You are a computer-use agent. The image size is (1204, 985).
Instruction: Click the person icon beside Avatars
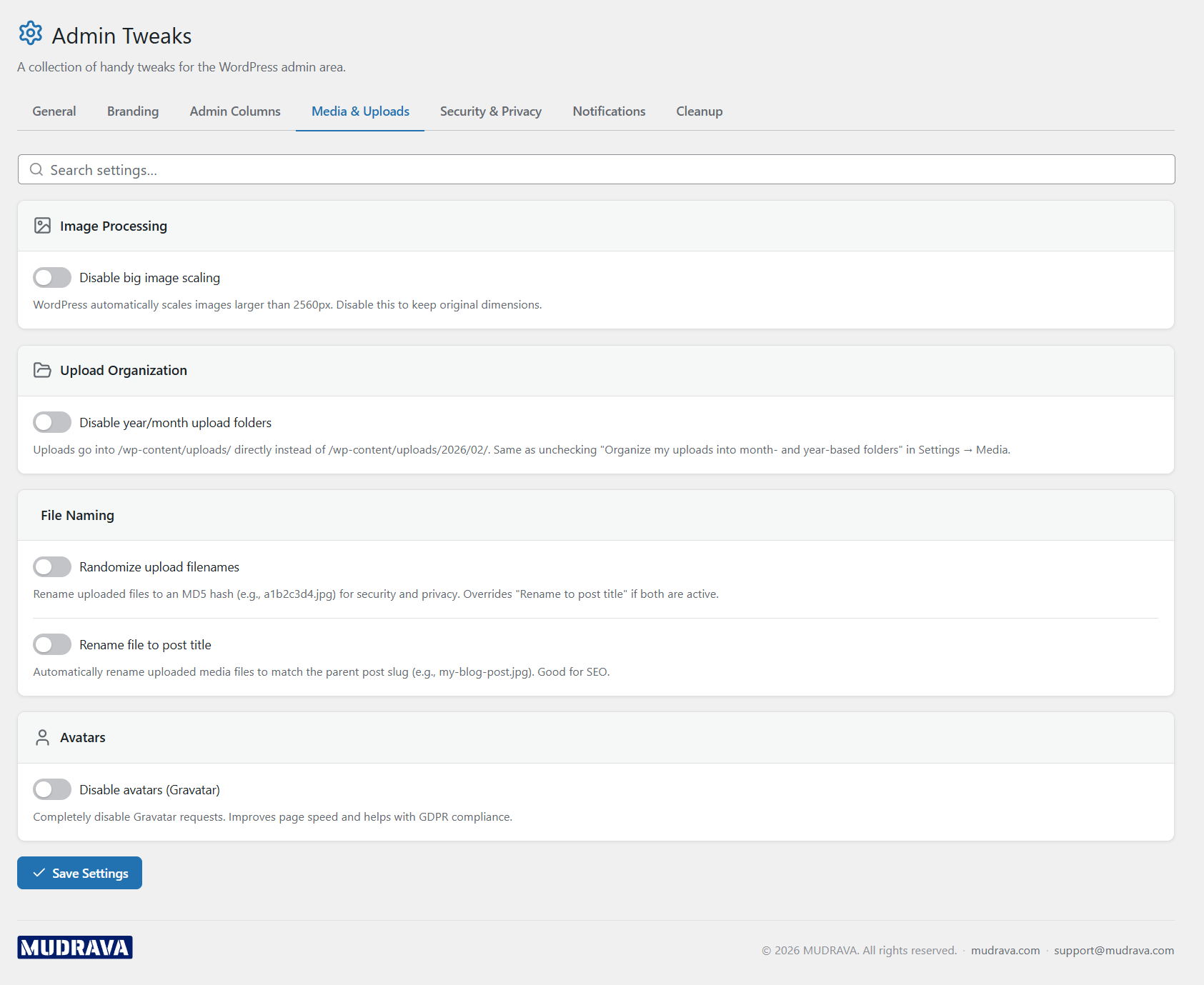(x=43, y=737)
